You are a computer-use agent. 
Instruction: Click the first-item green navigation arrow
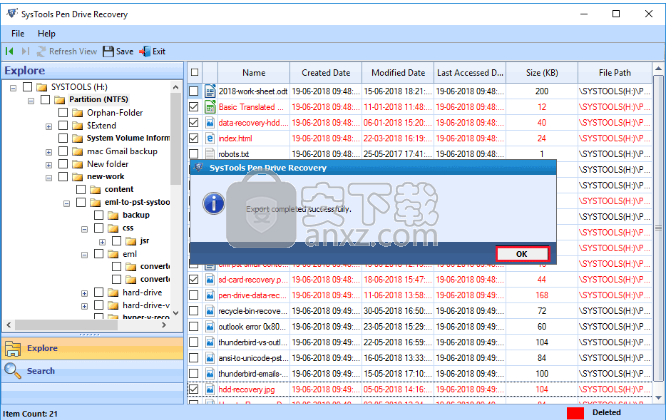[9, 52]
